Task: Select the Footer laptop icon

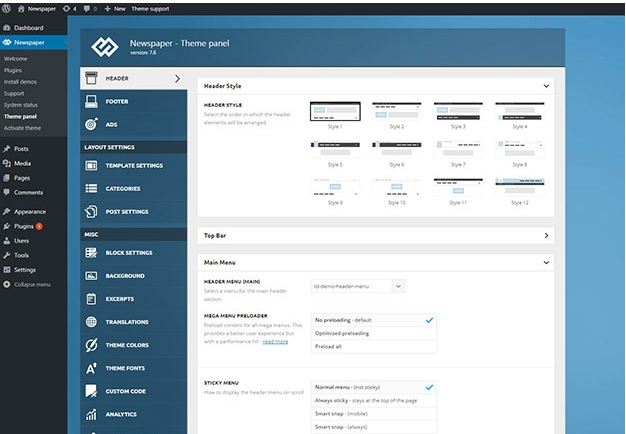Action: click(91, 101)
